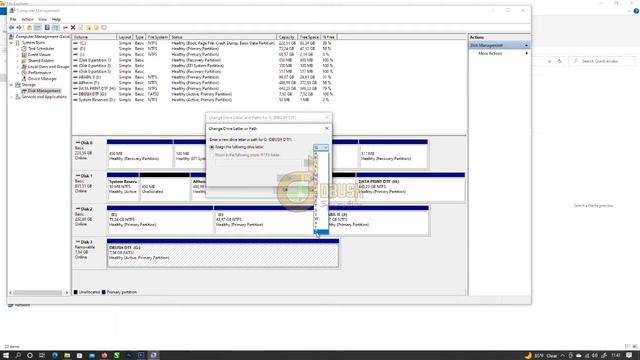Click the Help toolbar icon
Image resolution: width=640 pixels, height=360 pixels.
(47, 28)
